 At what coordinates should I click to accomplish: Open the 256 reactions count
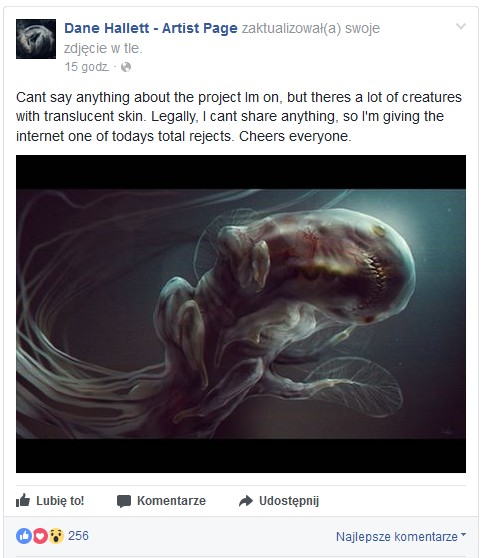(x=78, y=536)
